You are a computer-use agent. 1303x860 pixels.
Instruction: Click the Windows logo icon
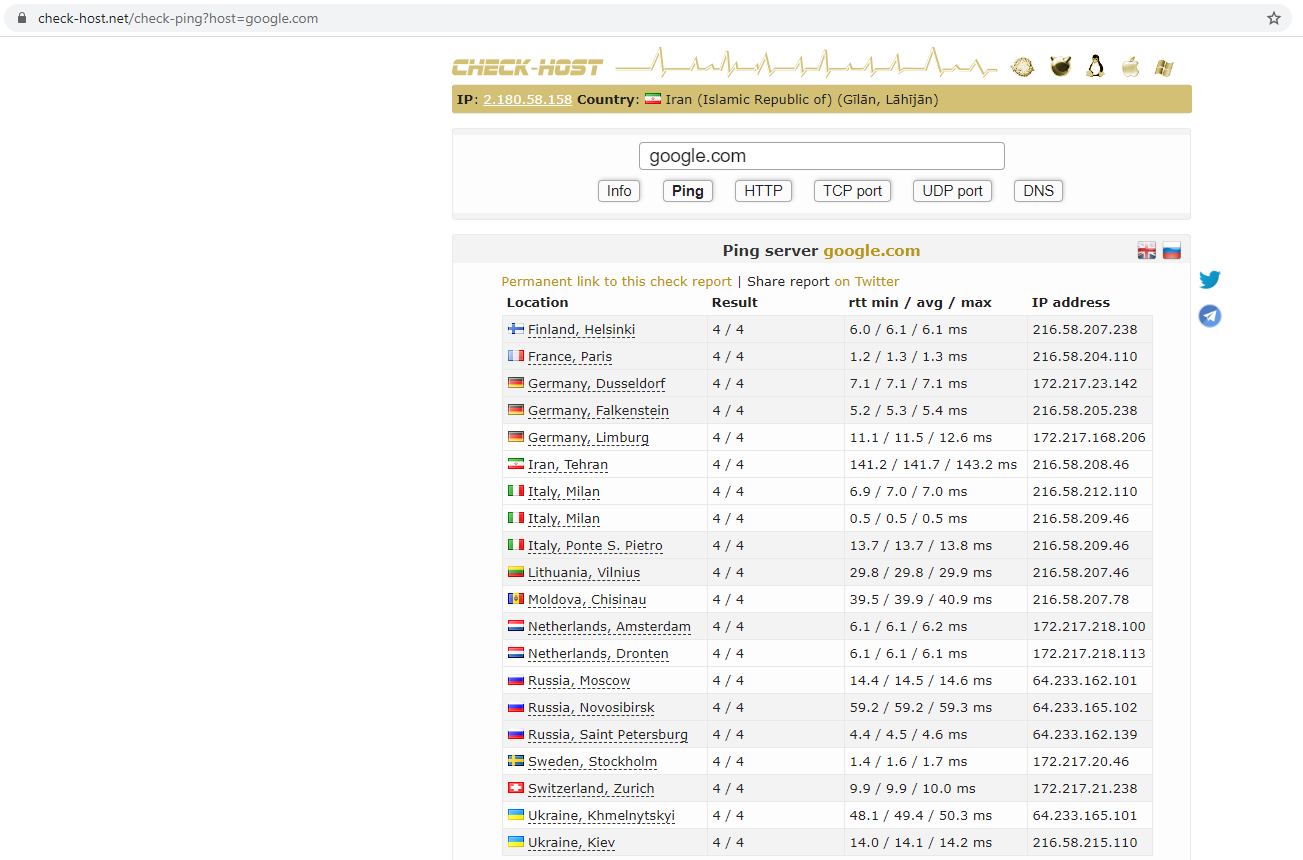coord(1164,68)
